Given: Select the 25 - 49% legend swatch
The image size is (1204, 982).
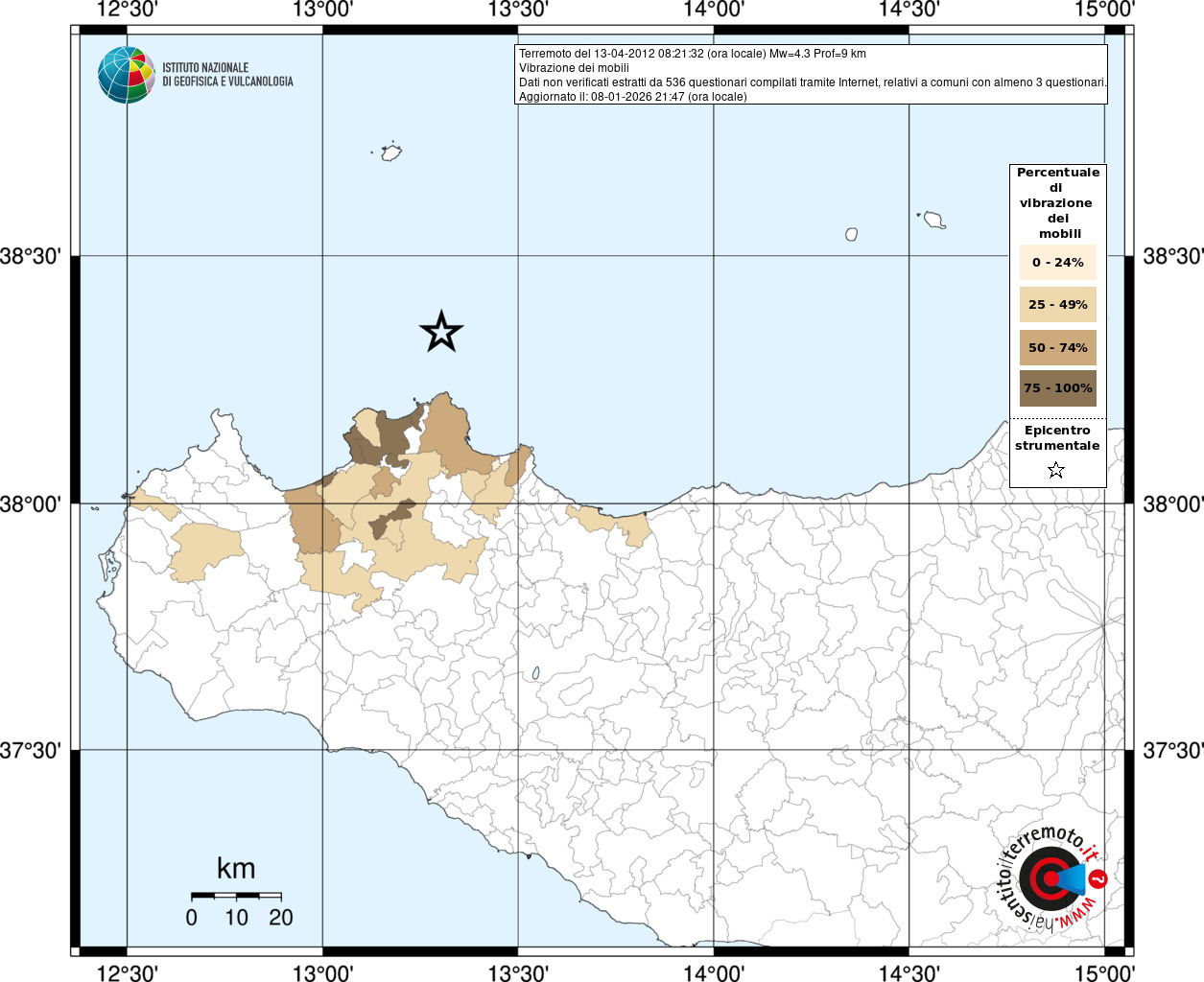Looking at the screenshot, I should pos(1058,304).
